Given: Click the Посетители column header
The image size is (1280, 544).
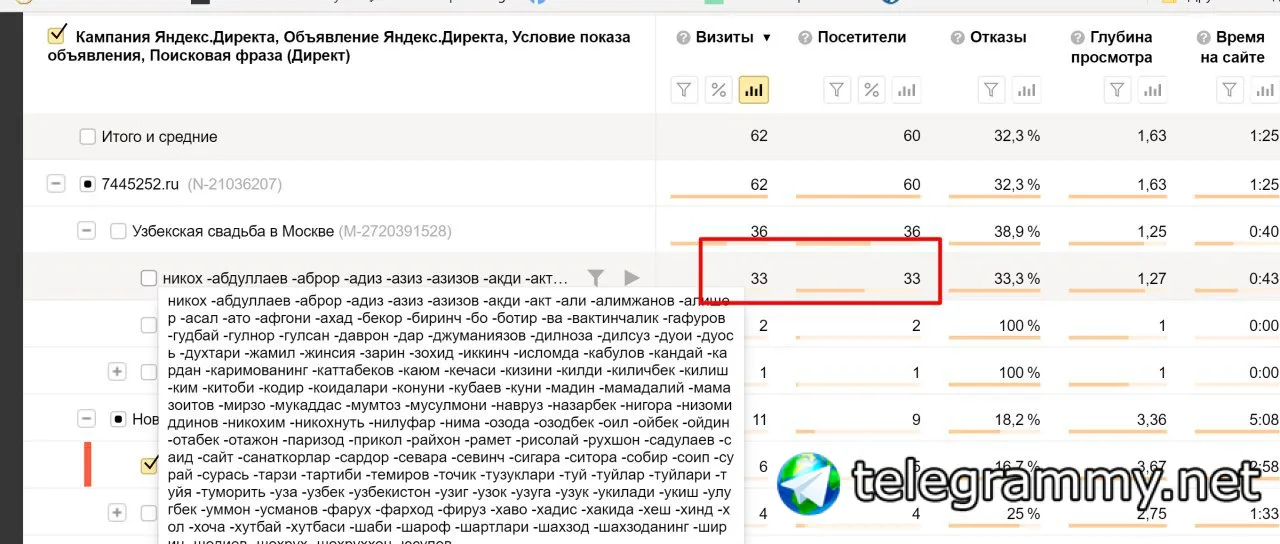Looking at the screenshot, I should pos(862,37).
